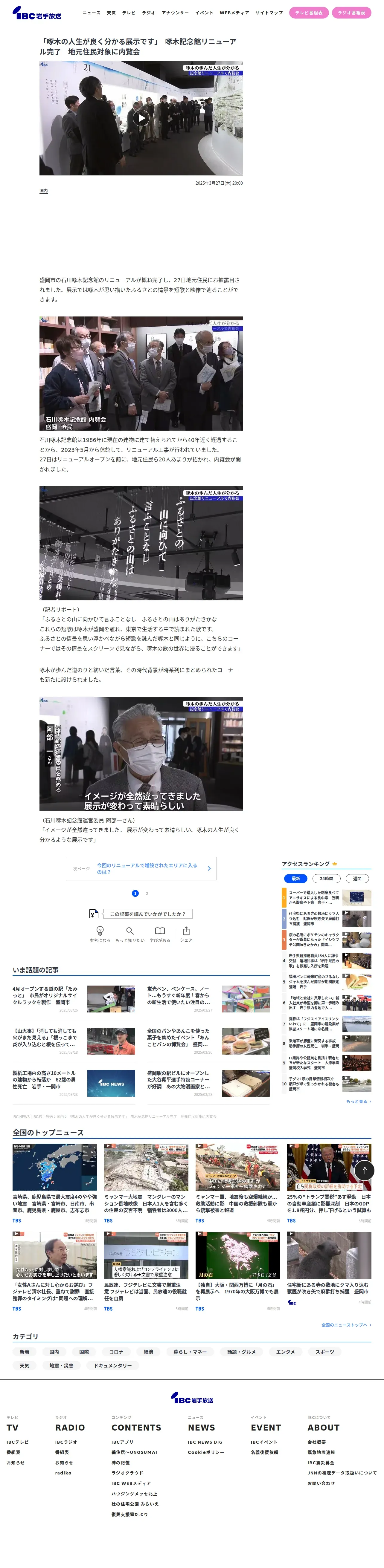This screenshot has width=384, height=1568.
Task: Open ranking item 1 about 刺身食べてアニサキス
Action: pyautogui.click(x=326, y=897)
